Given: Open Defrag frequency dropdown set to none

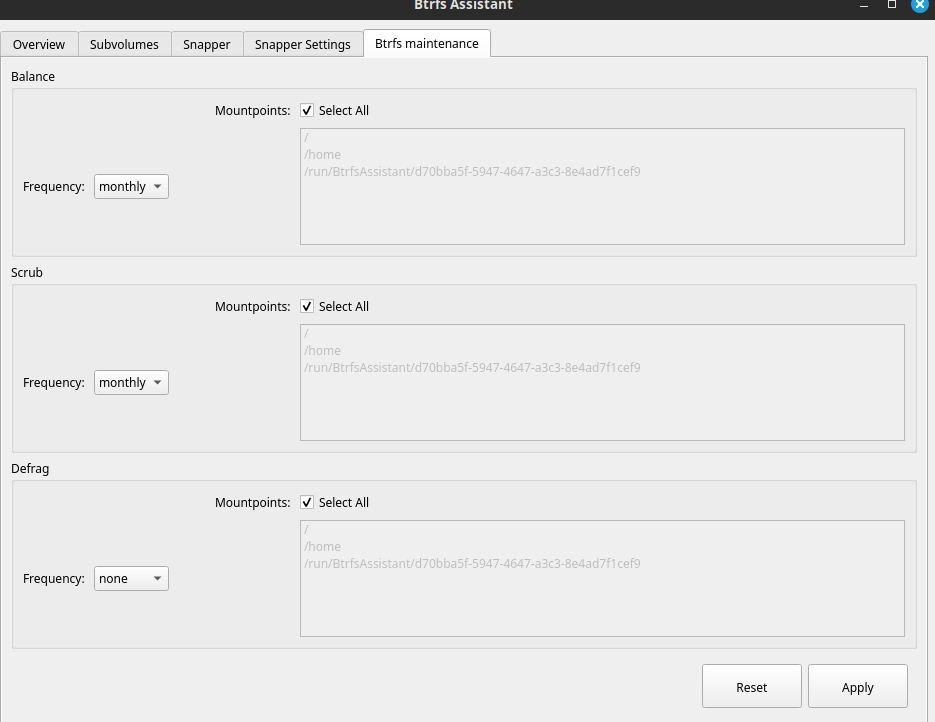Looking at the screenshot, I should coord(131,579).
